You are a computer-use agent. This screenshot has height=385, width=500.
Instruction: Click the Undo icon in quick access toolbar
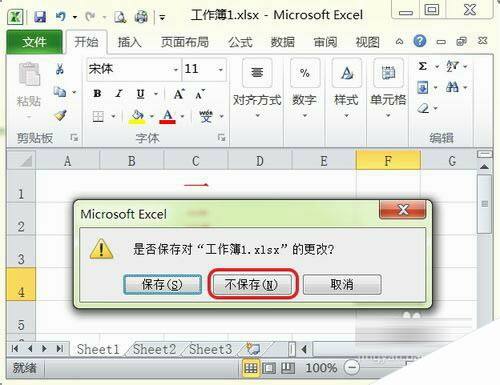click(61, 16)
